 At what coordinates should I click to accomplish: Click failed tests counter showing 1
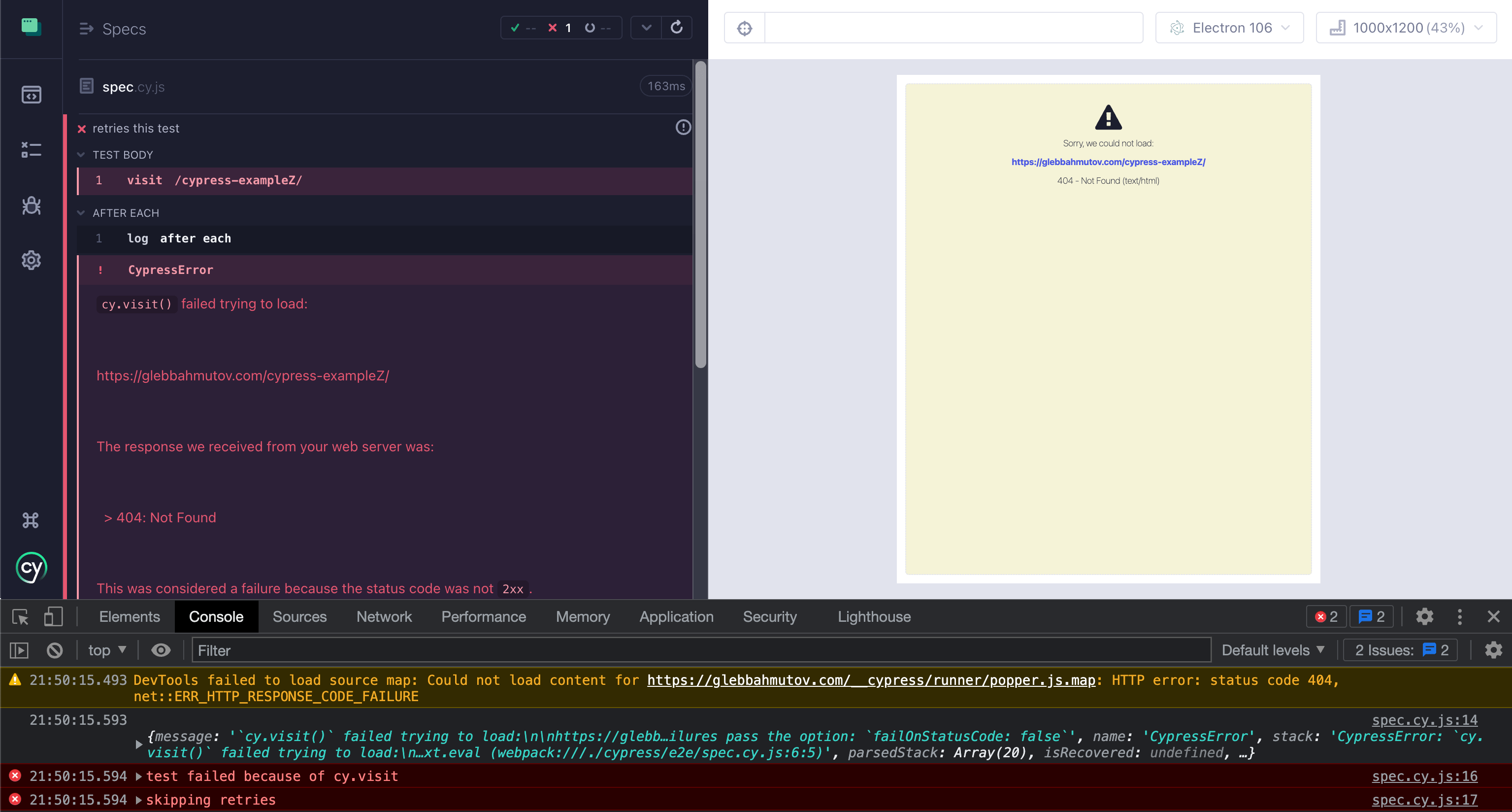click(560, 28)
